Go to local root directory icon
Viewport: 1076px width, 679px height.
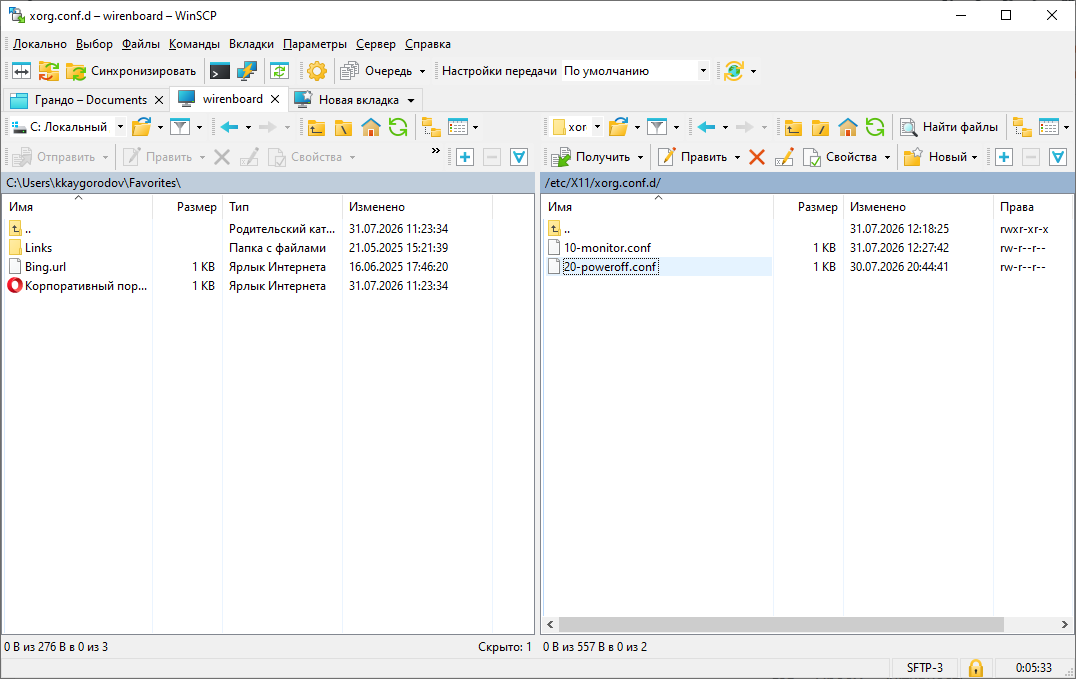pos(343,127)
